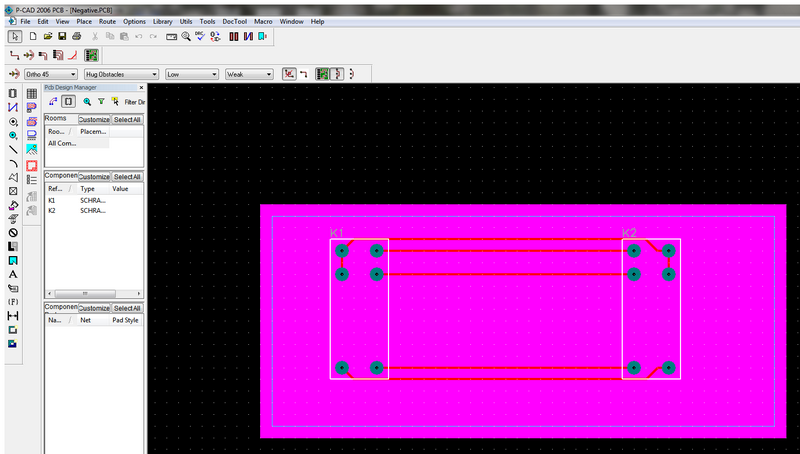
Task: Click the green filter funnel icon
Action: click(101, 101)
